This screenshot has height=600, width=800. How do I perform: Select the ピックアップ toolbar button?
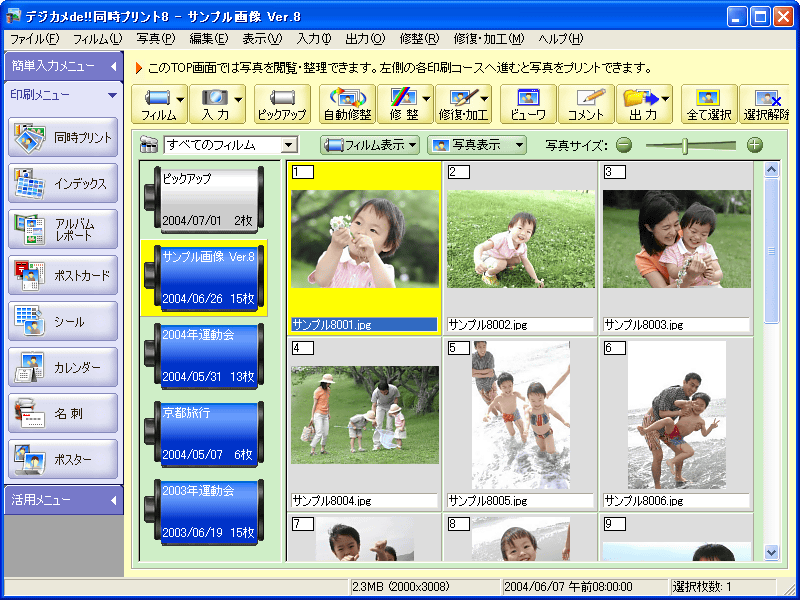click(282, 104)
